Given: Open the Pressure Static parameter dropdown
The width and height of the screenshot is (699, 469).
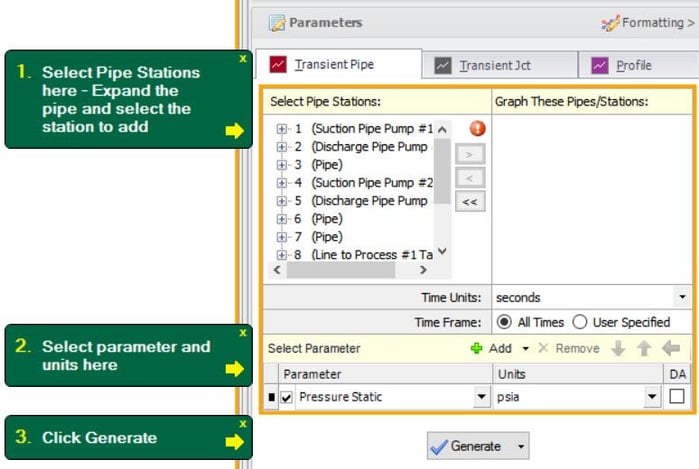Looking at the screenshot, I should tap(481, 396).
